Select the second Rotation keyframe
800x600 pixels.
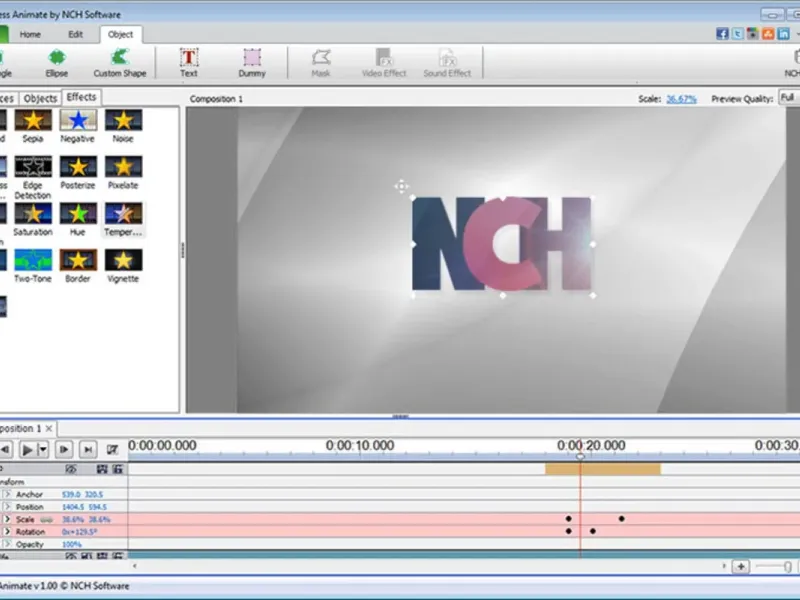592,531
